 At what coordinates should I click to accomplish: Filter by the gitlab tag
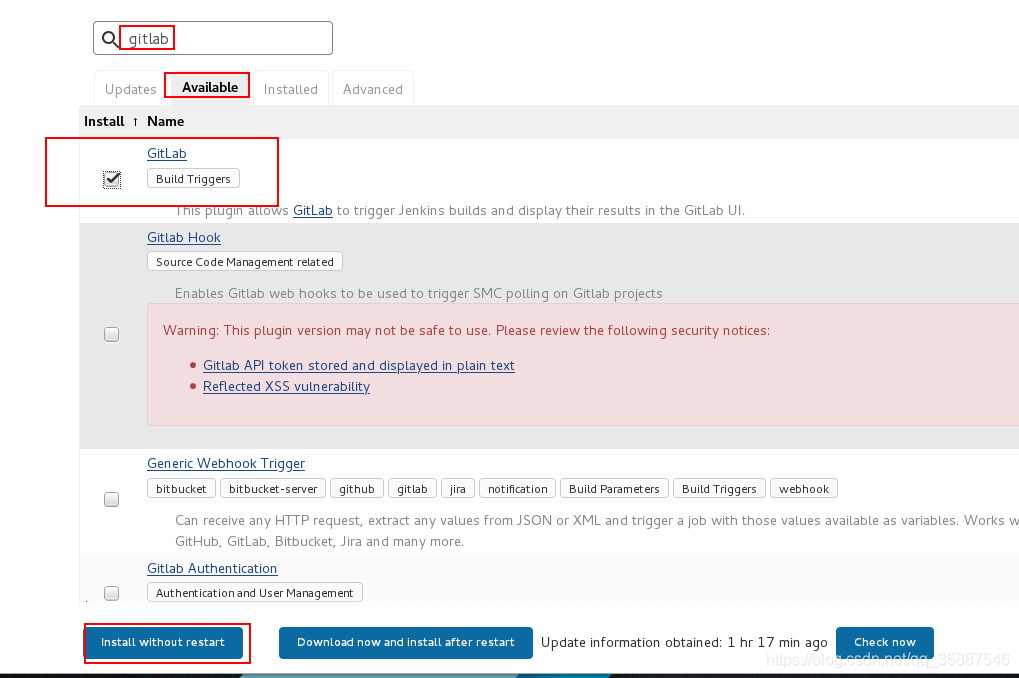pyautogui.click(x=412, y=489)
